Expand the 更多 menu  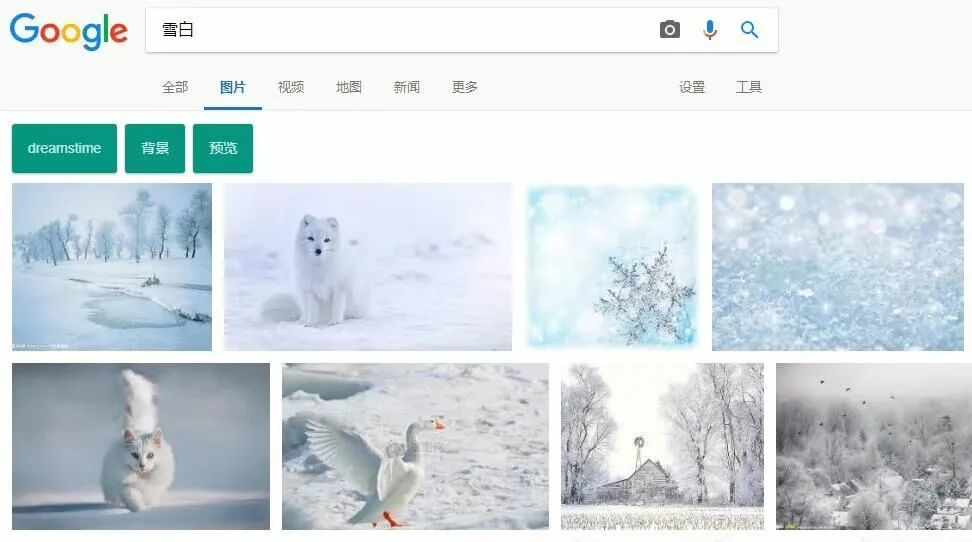point(464,87)
